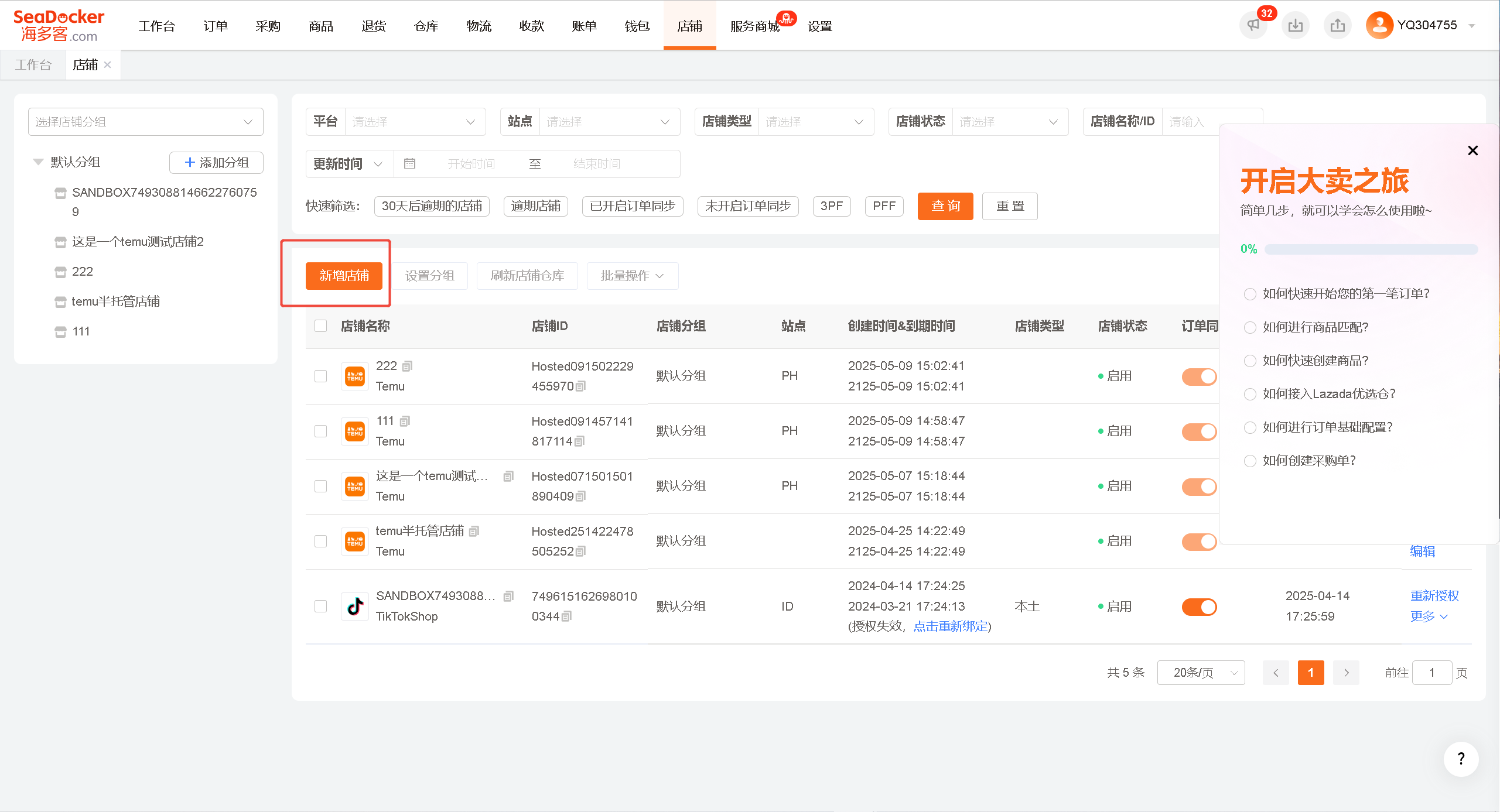This screenshot has width=1500, height=812.
Task: Open the 批量操作 dropdown
Action: point(632,276)
